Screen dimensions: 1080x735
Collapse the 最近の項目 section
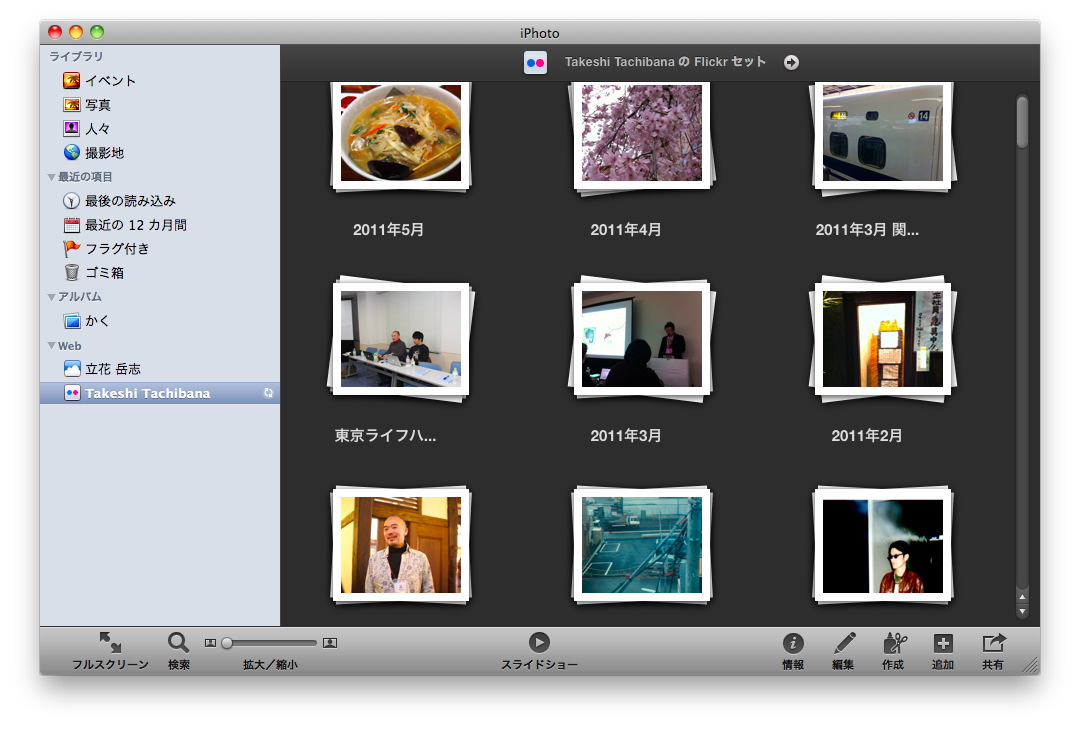pos(52,178)
